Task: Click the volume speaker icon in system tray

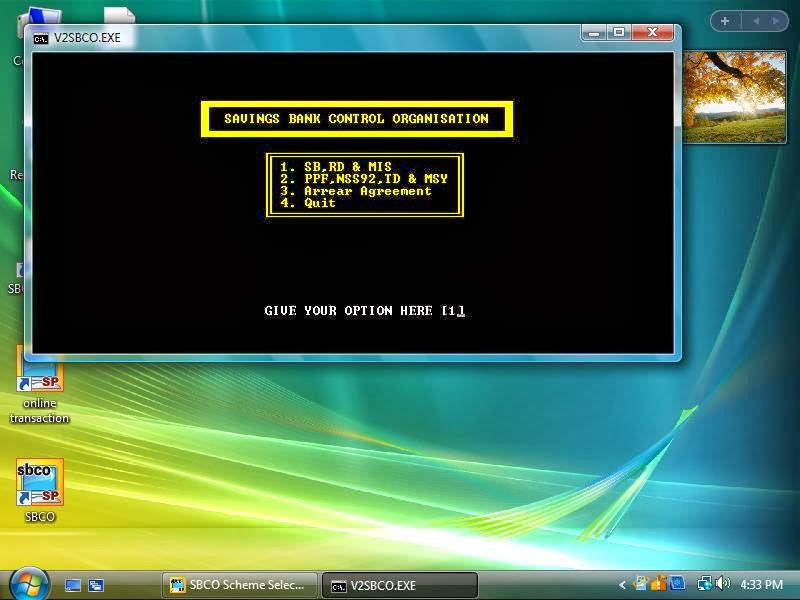Action: click(722, 585)
